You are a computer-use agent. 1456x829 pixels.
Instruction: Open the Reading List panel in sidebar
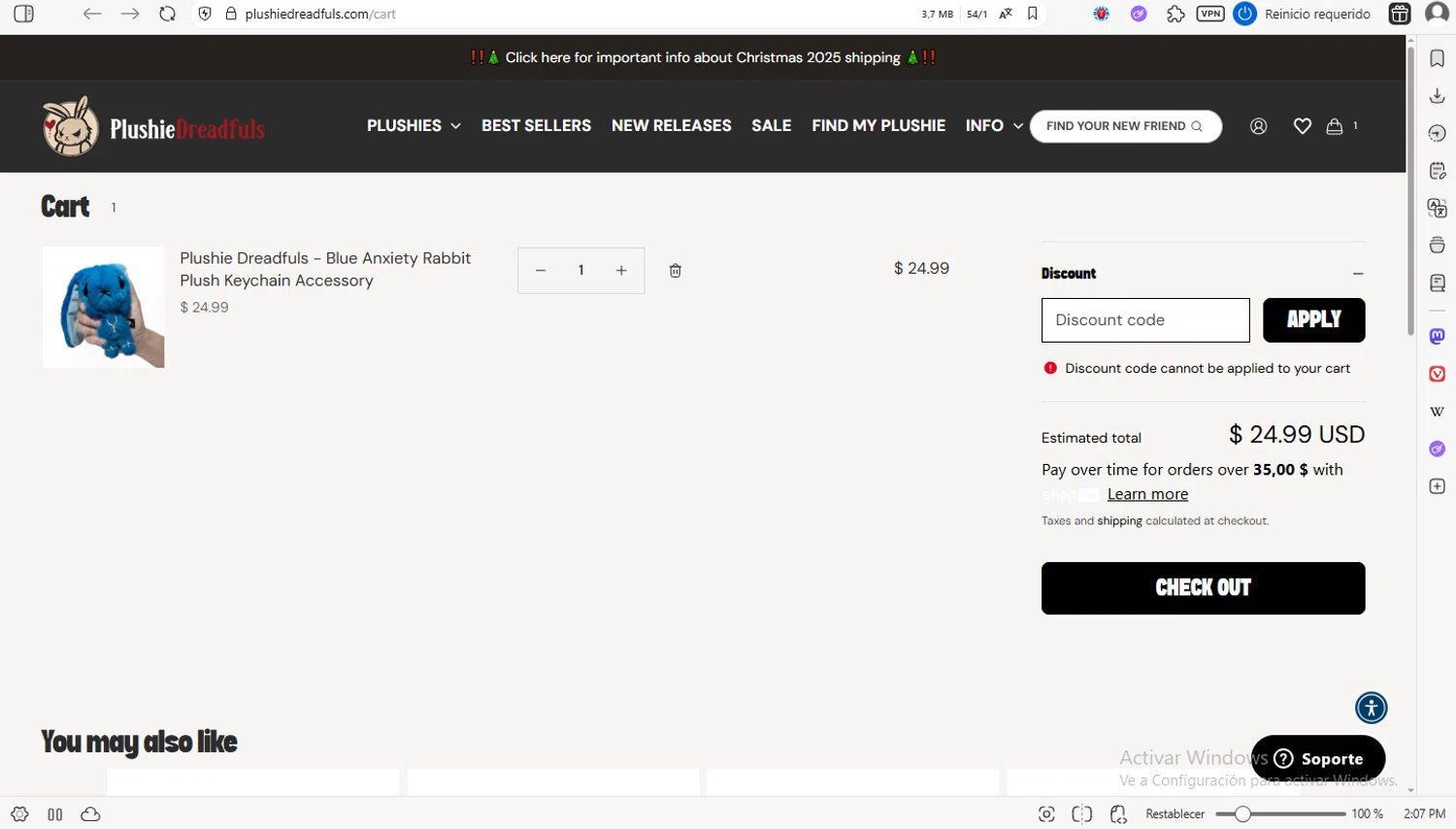[x=1438, y=282]
